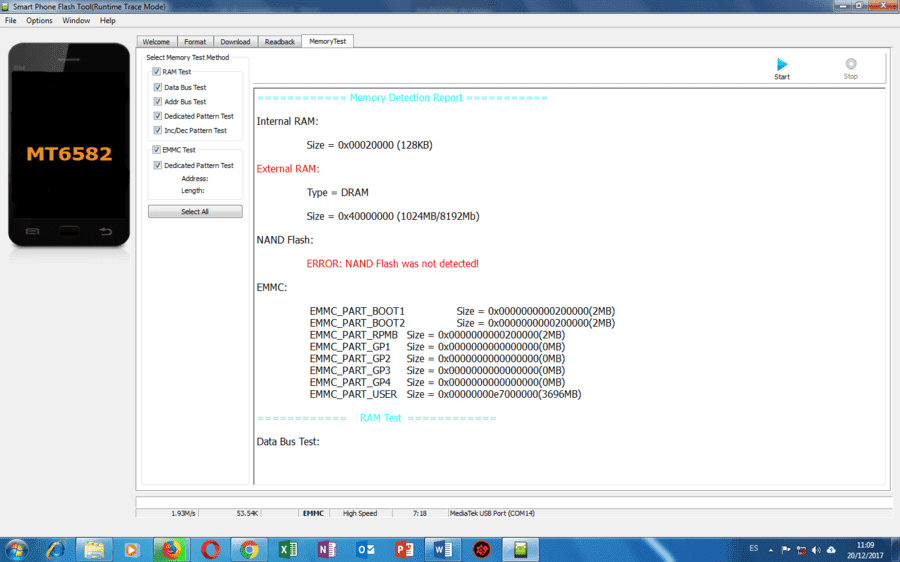Toggle EMMC Dedicated Pattern Test checkbox
Viewport: 900px width, 562px height.
[x=158, y=165]
